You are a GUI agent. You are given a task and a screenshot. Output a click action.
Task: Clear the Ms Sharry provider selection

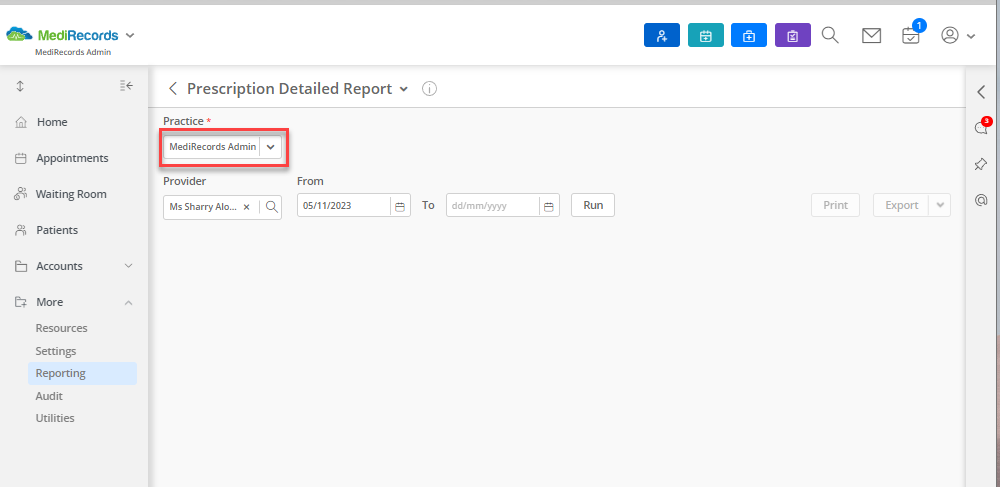(246, 207)
